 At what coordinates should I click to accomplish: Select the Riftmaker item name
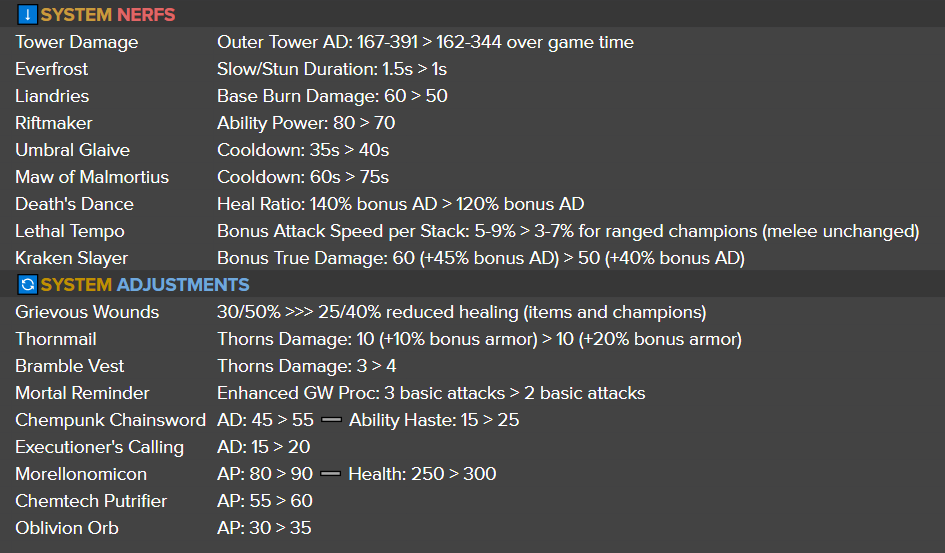[54, 123]
